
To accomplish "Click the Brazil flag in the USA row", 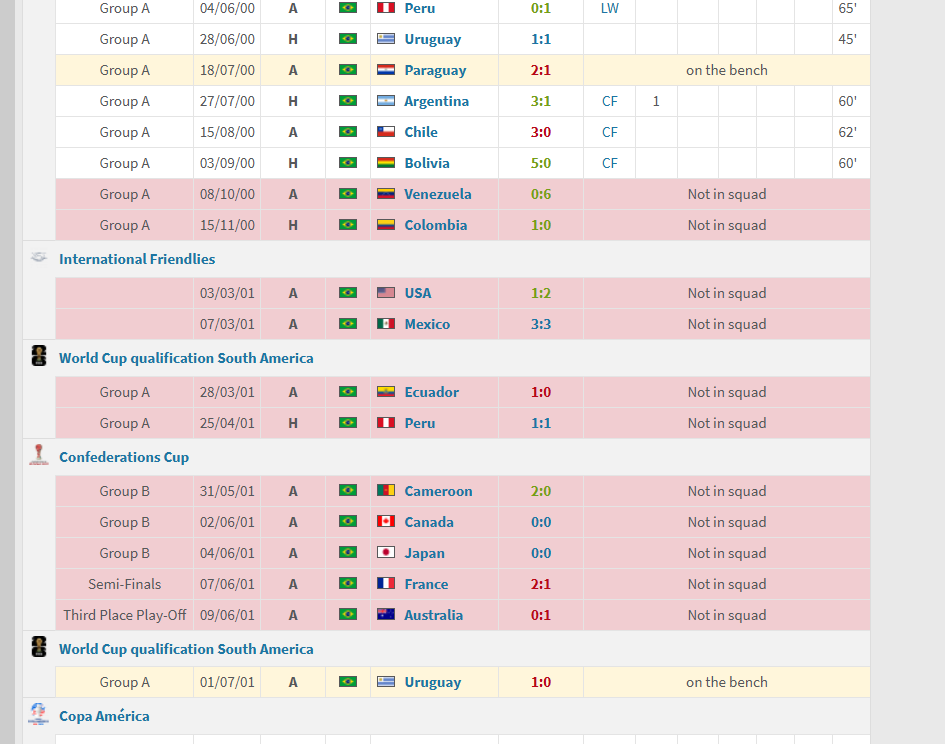I will click(x=348, y=292).
